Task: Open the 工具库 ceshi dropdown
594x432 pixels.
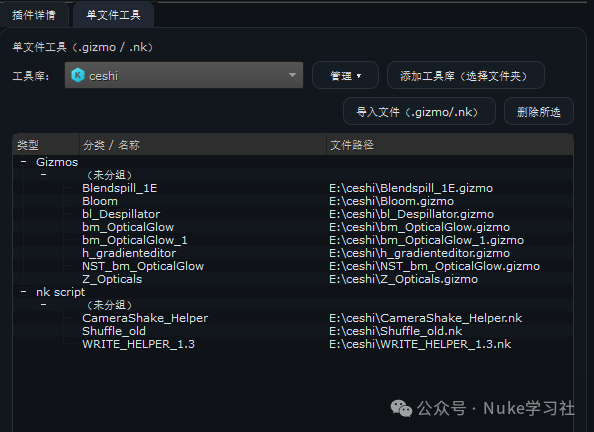Action: [184, 75]
